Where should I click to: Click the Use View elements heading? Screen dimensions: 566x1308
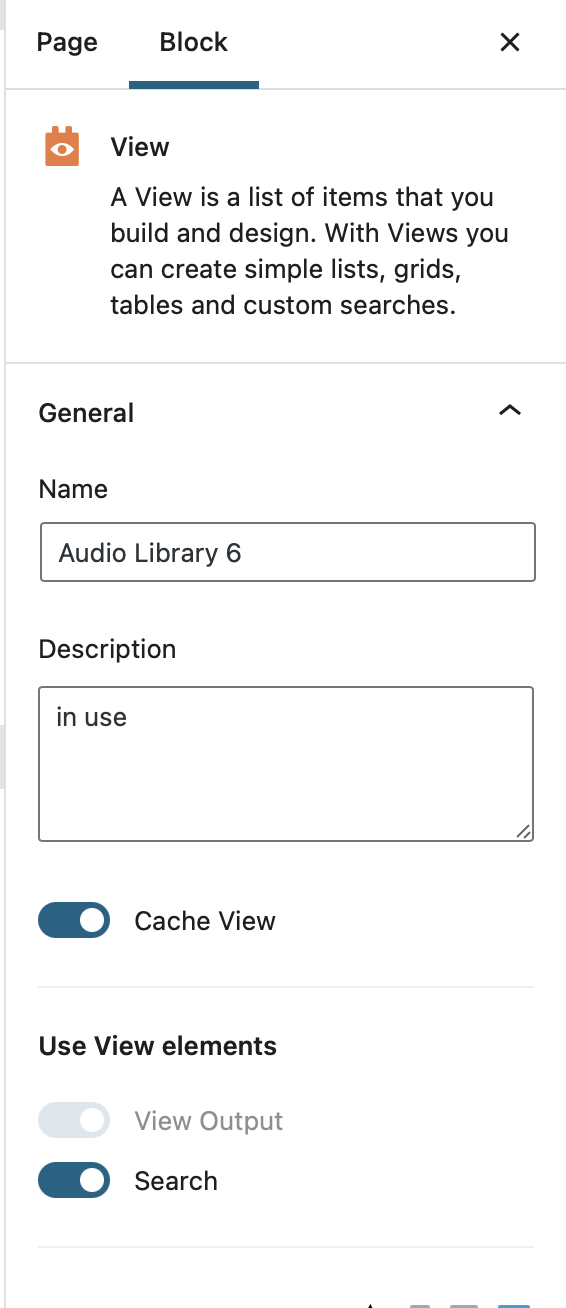[158, 1046]
